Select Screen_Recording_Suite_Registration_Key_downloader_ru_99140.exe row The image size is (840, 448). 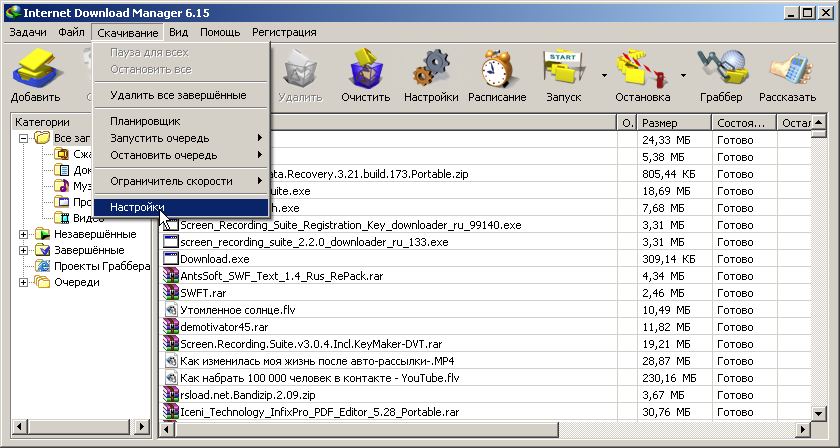pos(486,225)
